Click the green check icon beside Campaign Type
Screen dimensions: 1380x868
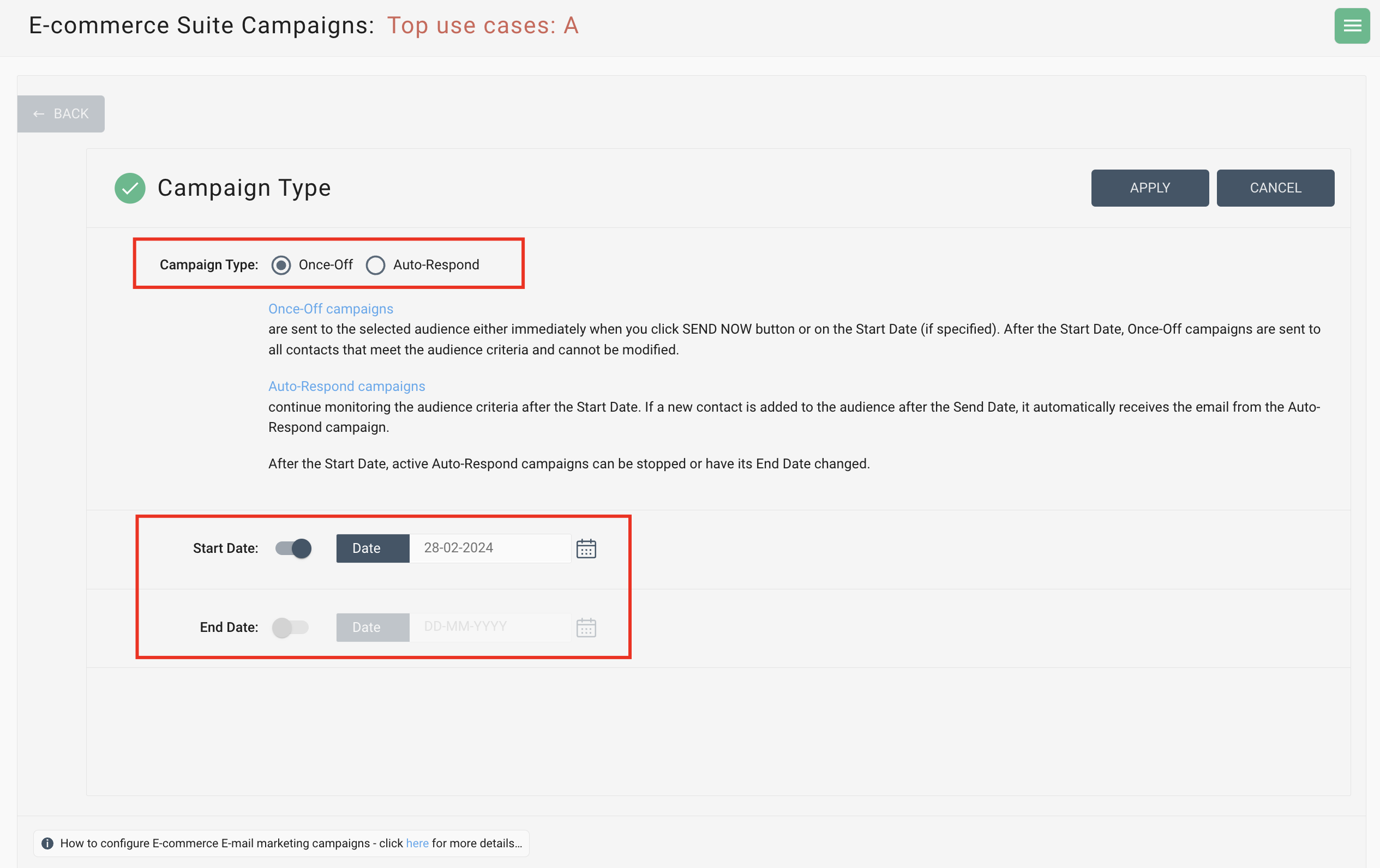130,188
